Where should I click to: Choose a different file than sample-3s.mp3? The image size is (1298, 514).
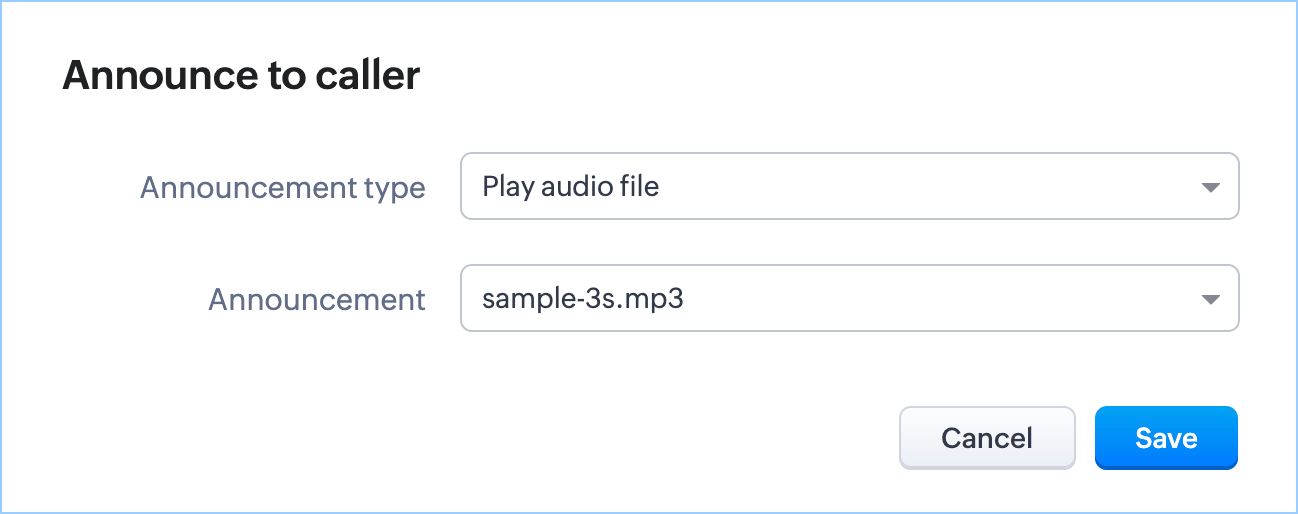[x=849, y=298]
